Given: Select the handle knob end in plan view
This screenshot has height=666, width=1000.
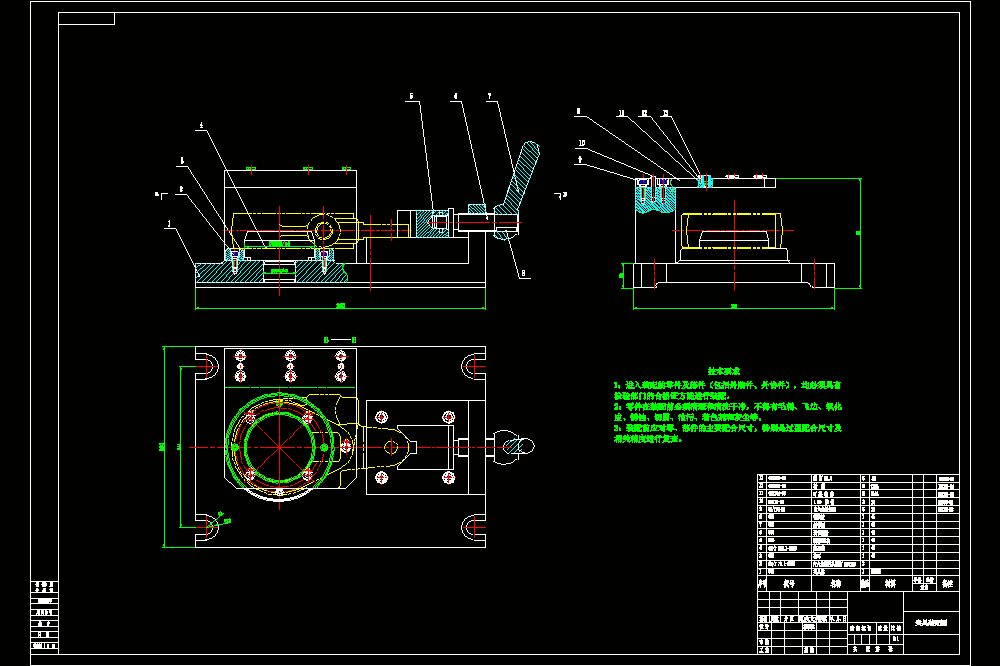Looking at the screenshot, I should tap(518, 446).
